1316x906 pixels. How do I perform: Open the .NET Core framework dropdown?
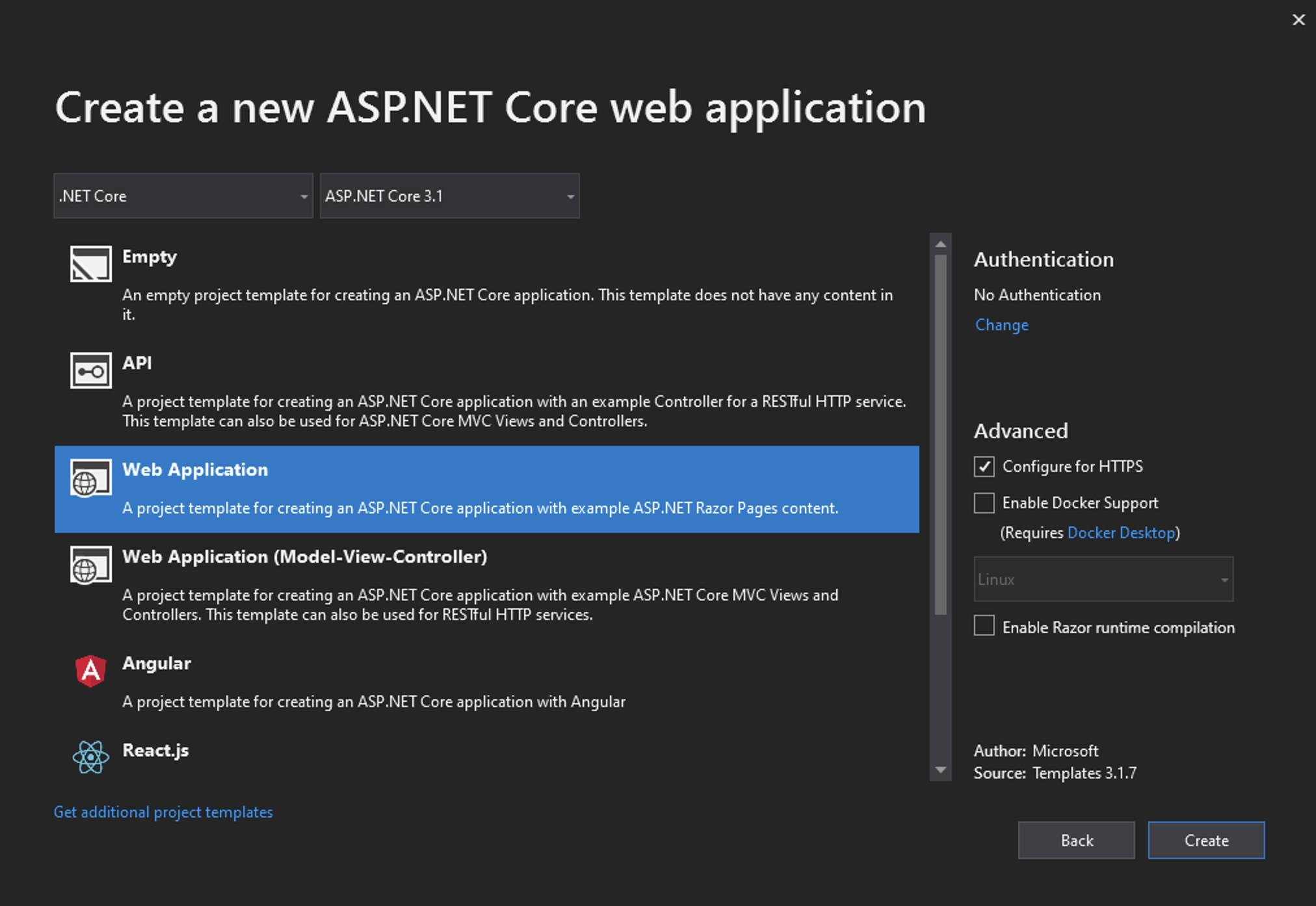182,196
